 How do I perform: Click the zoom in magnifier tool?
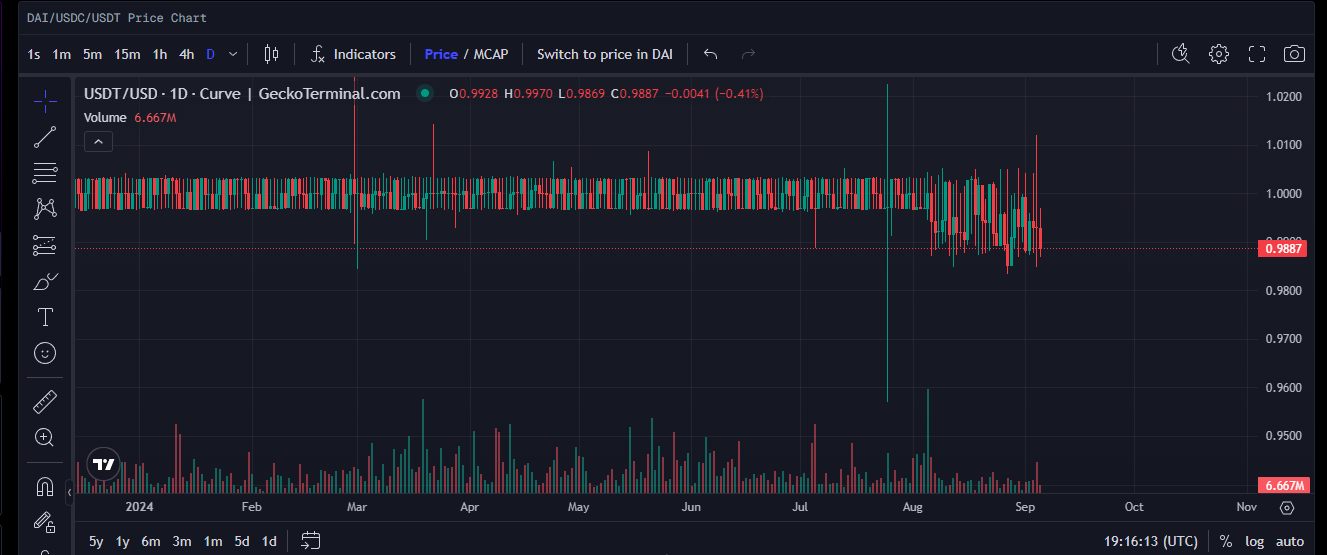point(45,437)
